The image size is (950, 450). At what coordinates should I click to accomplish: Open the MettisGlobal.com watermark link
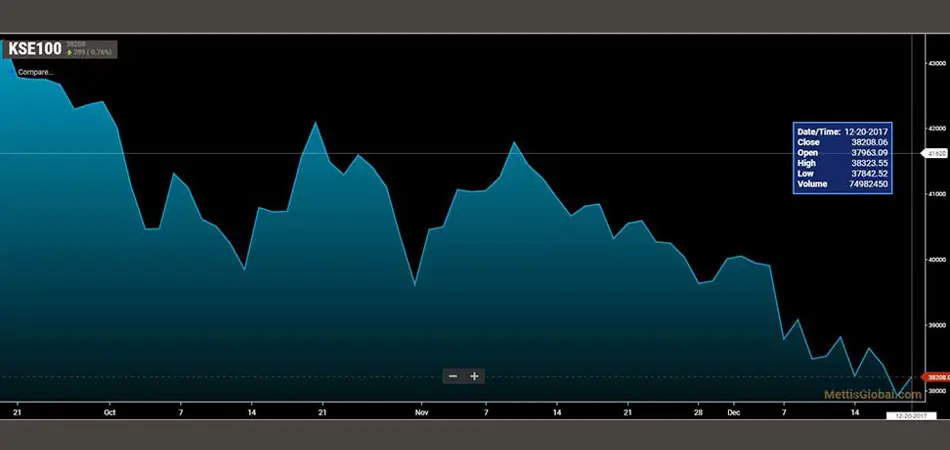click(872, 394)
